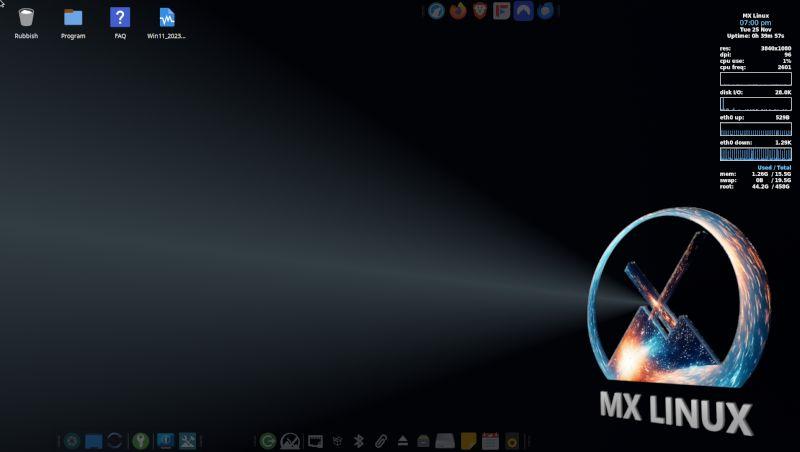Screen dimensions: 800x452
Task: Click the green G icon in bottom panel
Action: coord(268,441)
